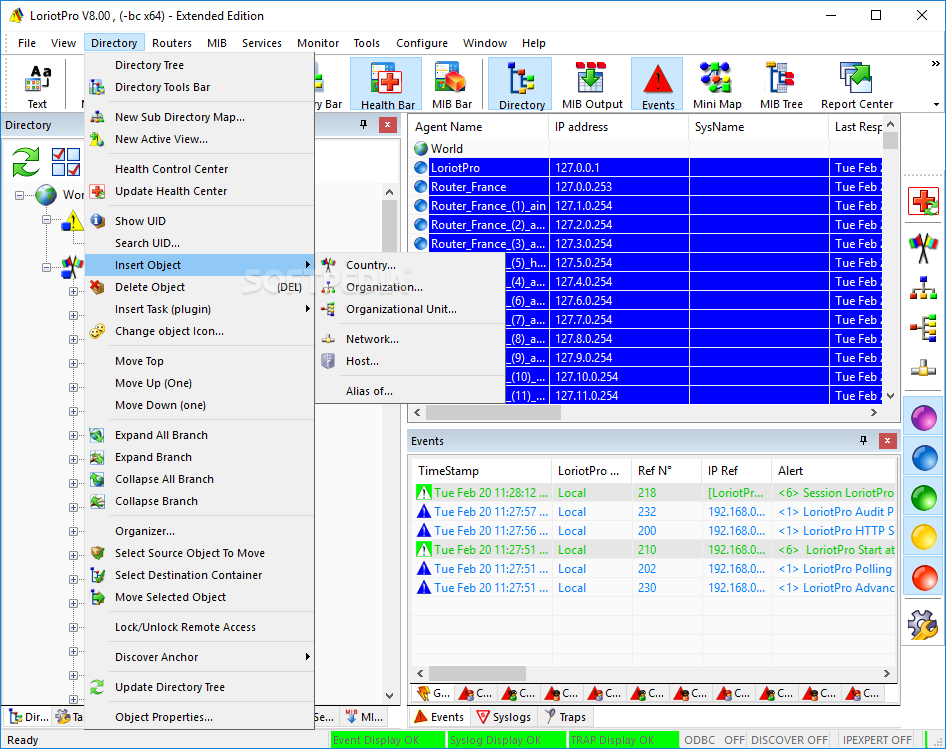Open the Routers menu
This screenshot has width=946, height=749.
pyautogui.click(x=172, y=43)
